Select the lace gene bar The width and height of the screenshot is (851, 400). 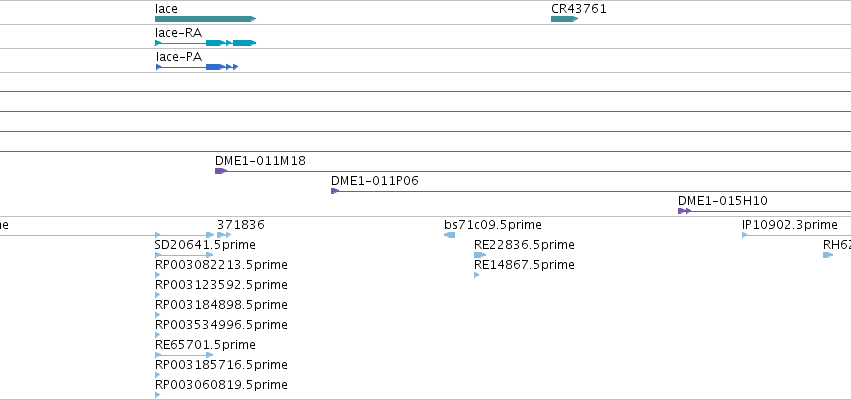tap(205, 19)
